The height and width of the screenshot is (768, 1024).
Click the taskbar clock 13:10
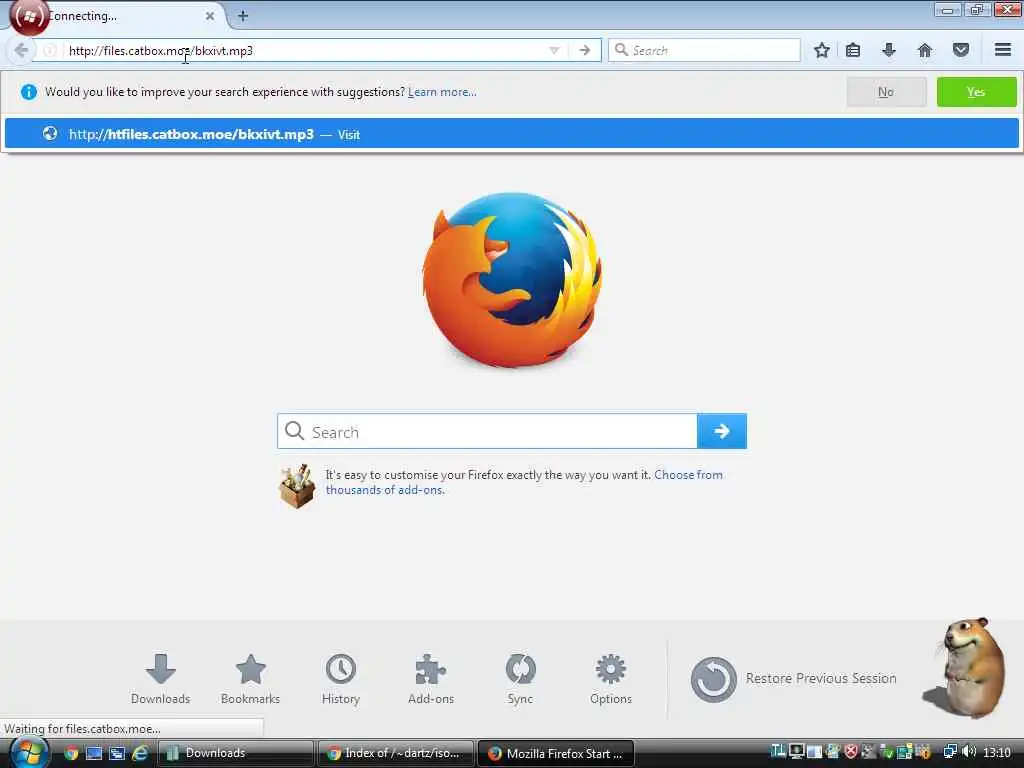997,752
